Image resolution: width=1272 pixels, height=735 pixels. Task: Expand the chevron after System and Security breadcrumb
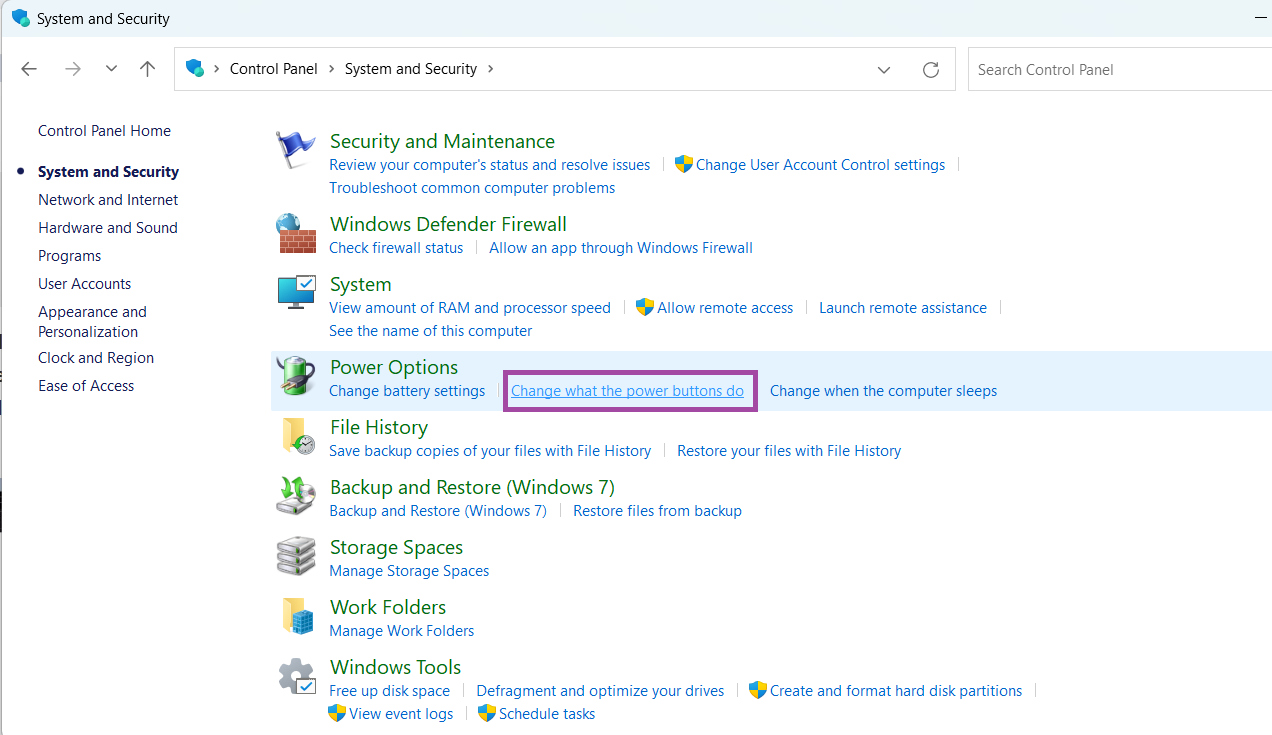[x=490, y=69]
